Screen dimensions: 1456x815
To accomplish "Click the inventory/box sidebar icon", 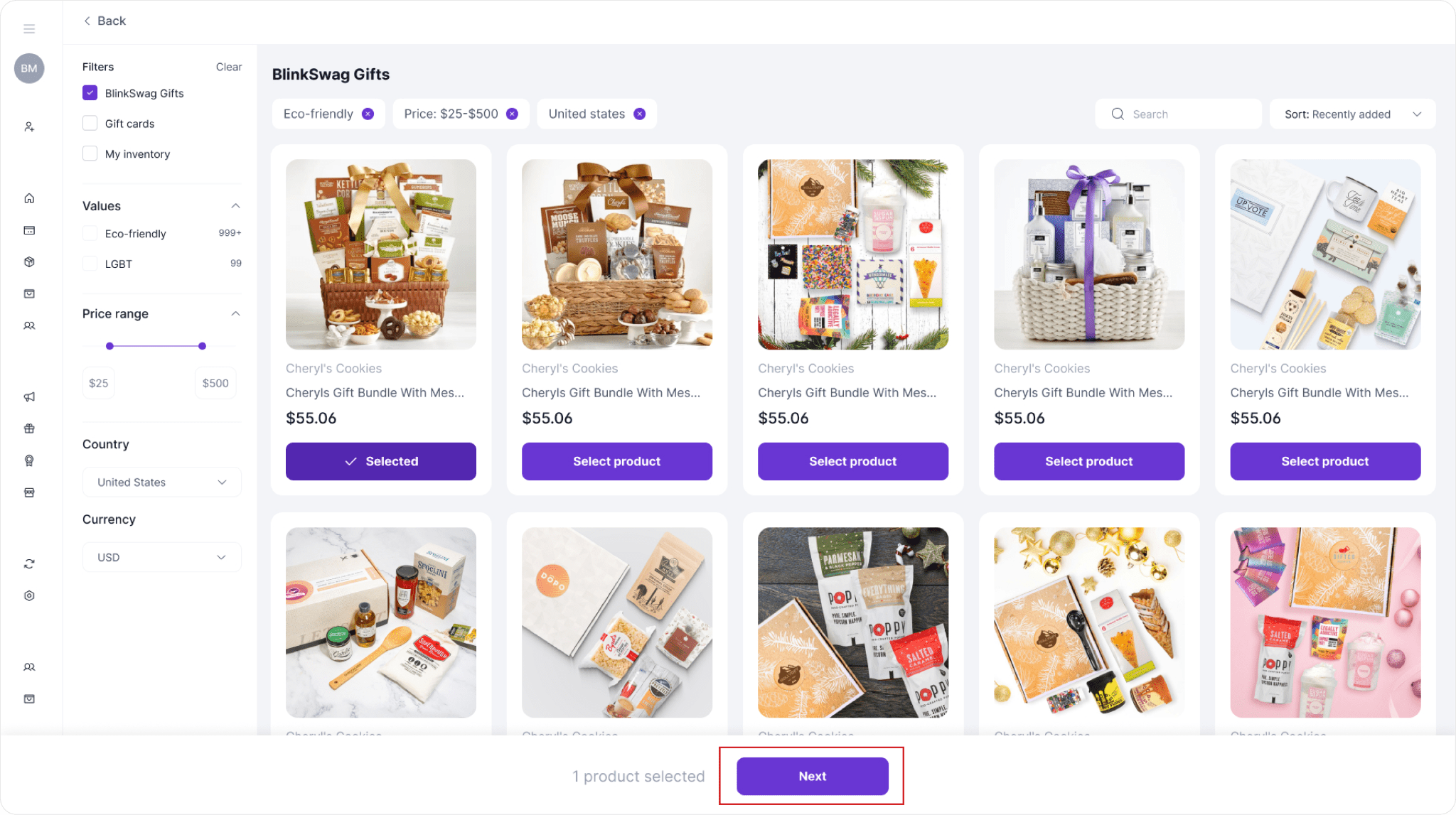I will tap(28, 261).
